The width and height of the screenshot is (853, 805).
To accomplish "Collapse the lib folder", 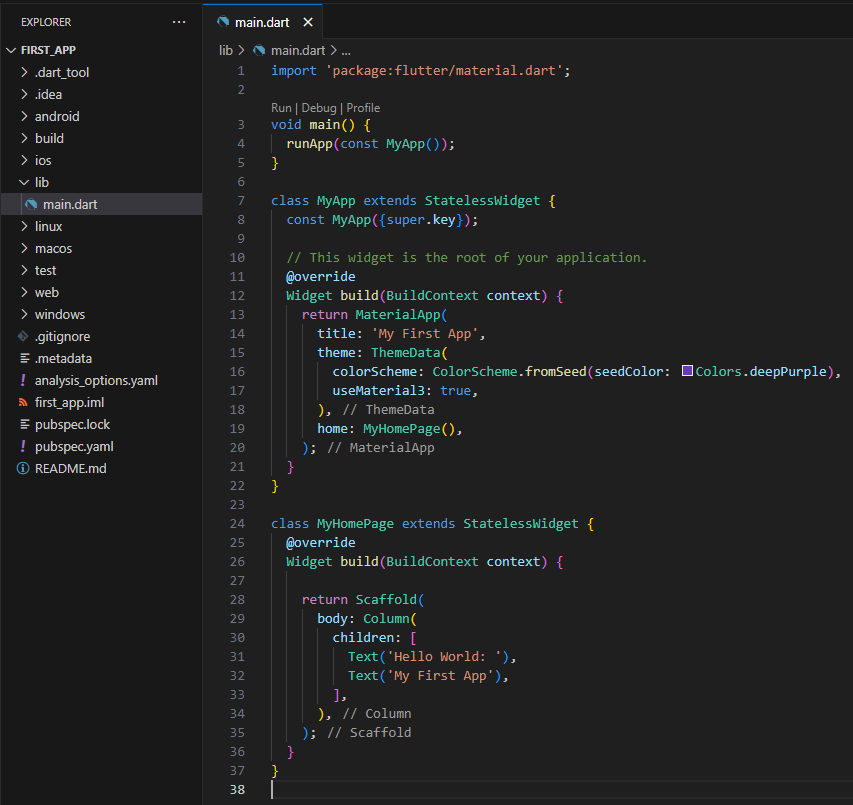I will [24, 182].
